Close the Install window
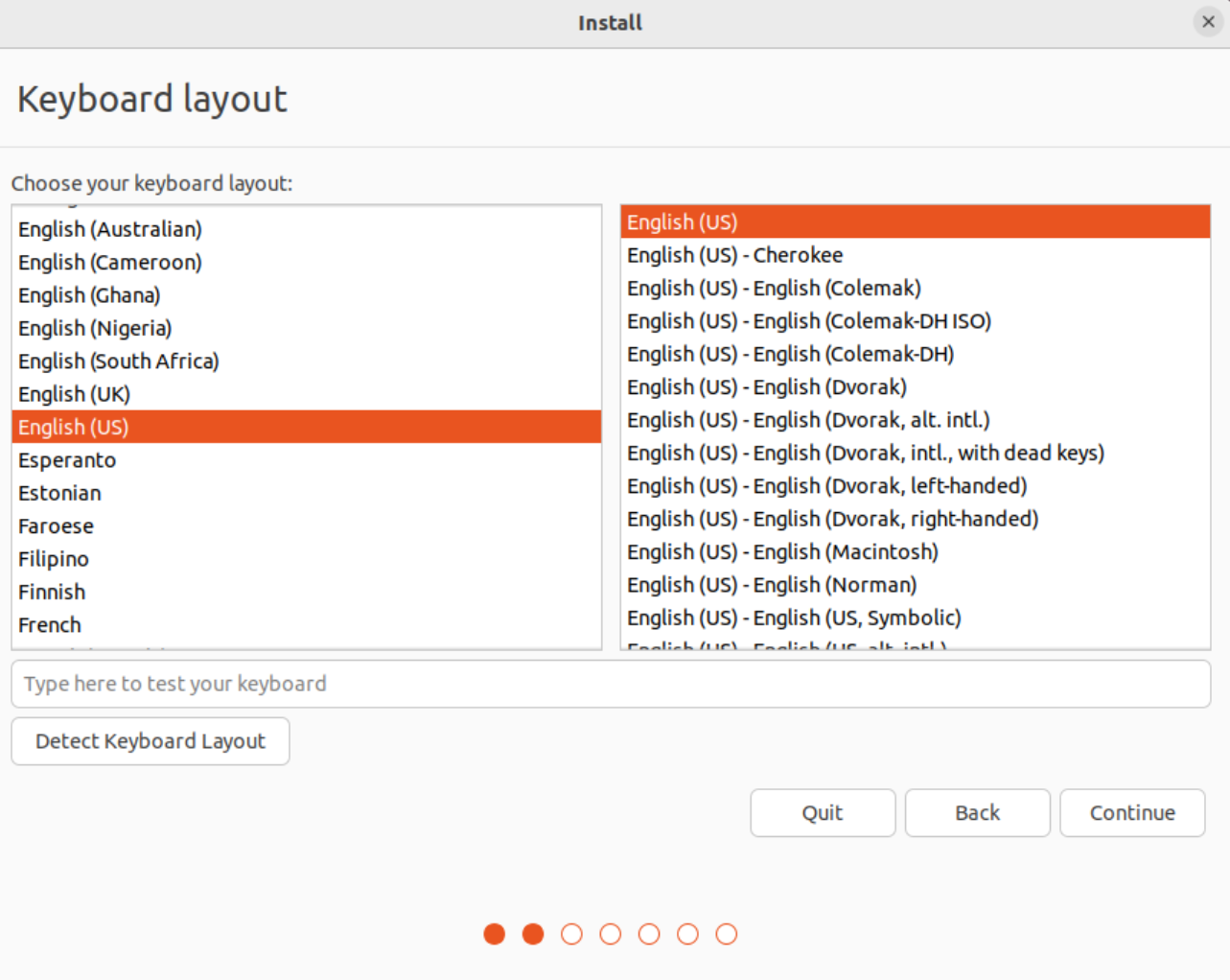 1207,22
